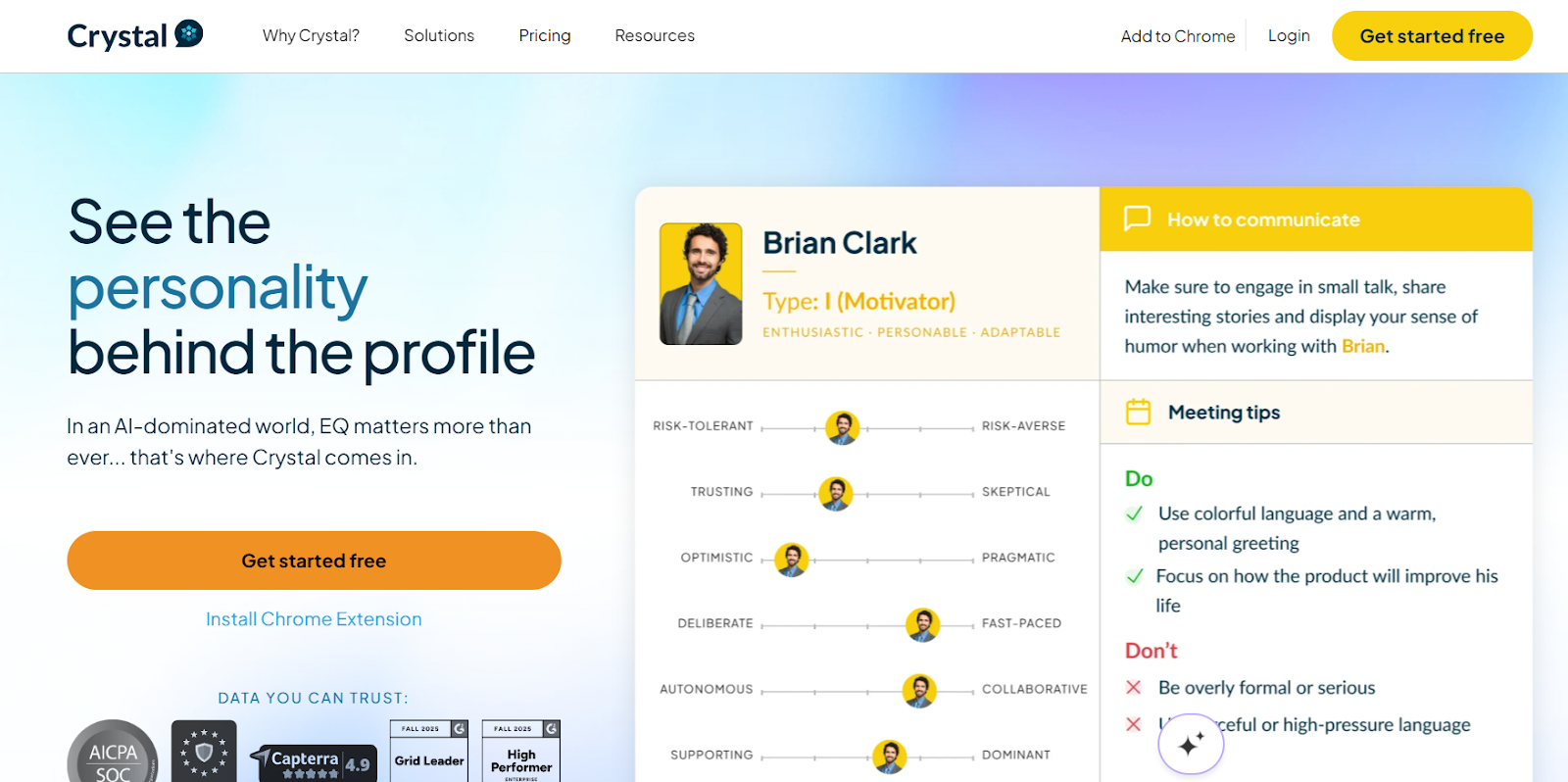This screenshot has width=1568, height=782.
Task: Click the Trusting-Skeptical slider avatar marker
Action: [835, 493]
